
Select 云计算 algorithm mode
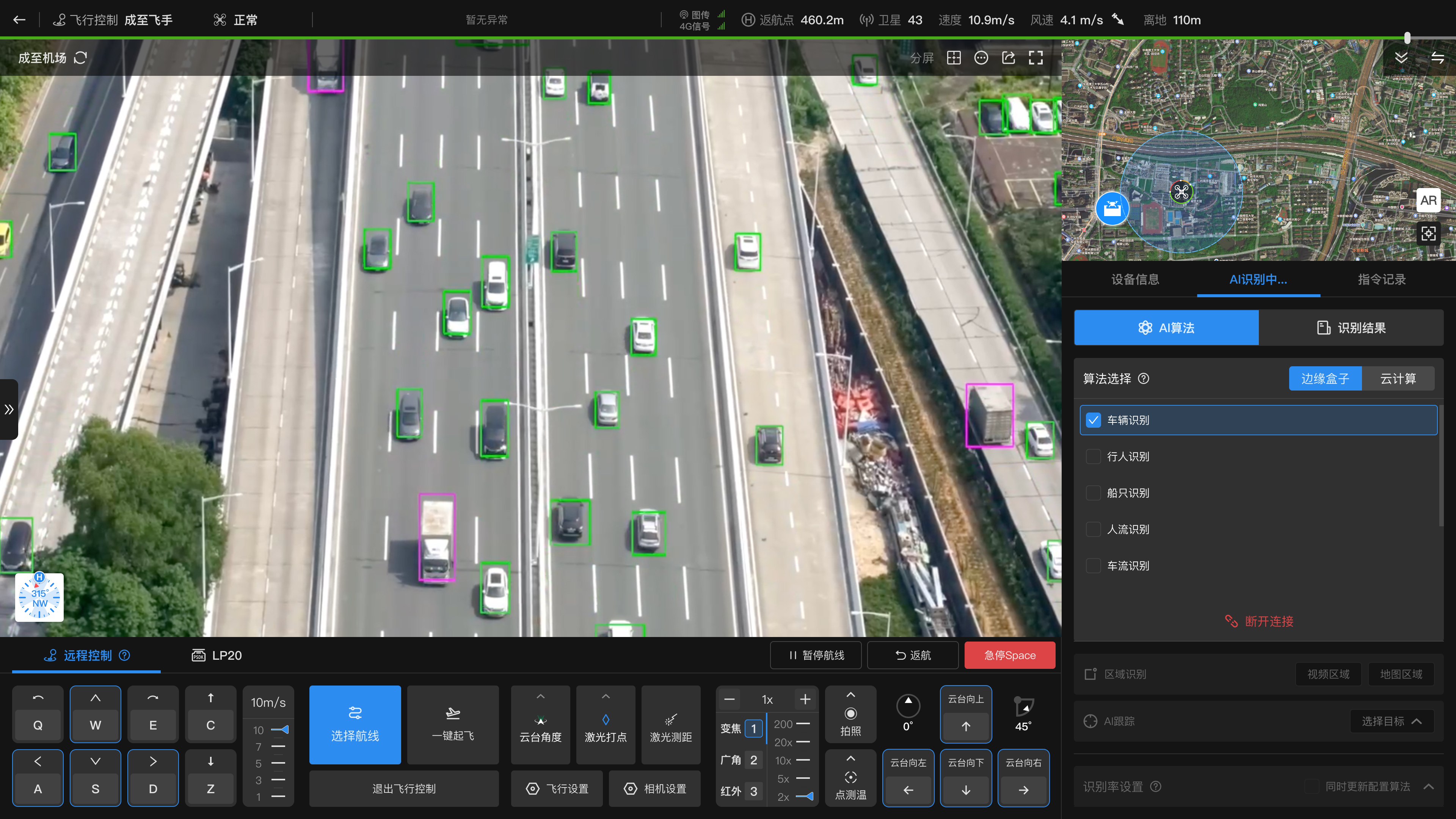(x=1398, y=379)
